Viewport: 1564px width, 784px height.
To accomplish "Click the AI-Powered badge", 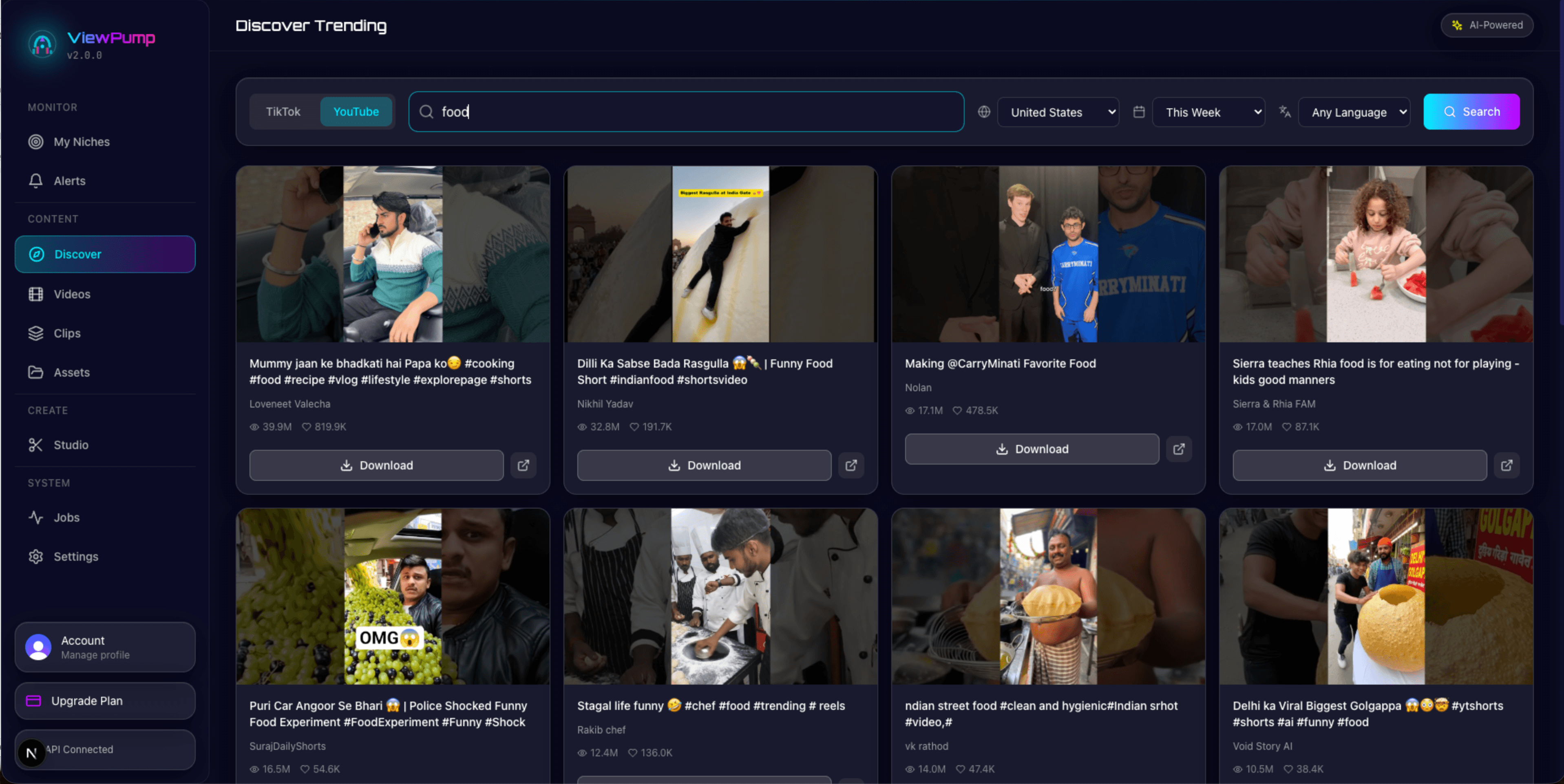I will [x=1486, y=25].
